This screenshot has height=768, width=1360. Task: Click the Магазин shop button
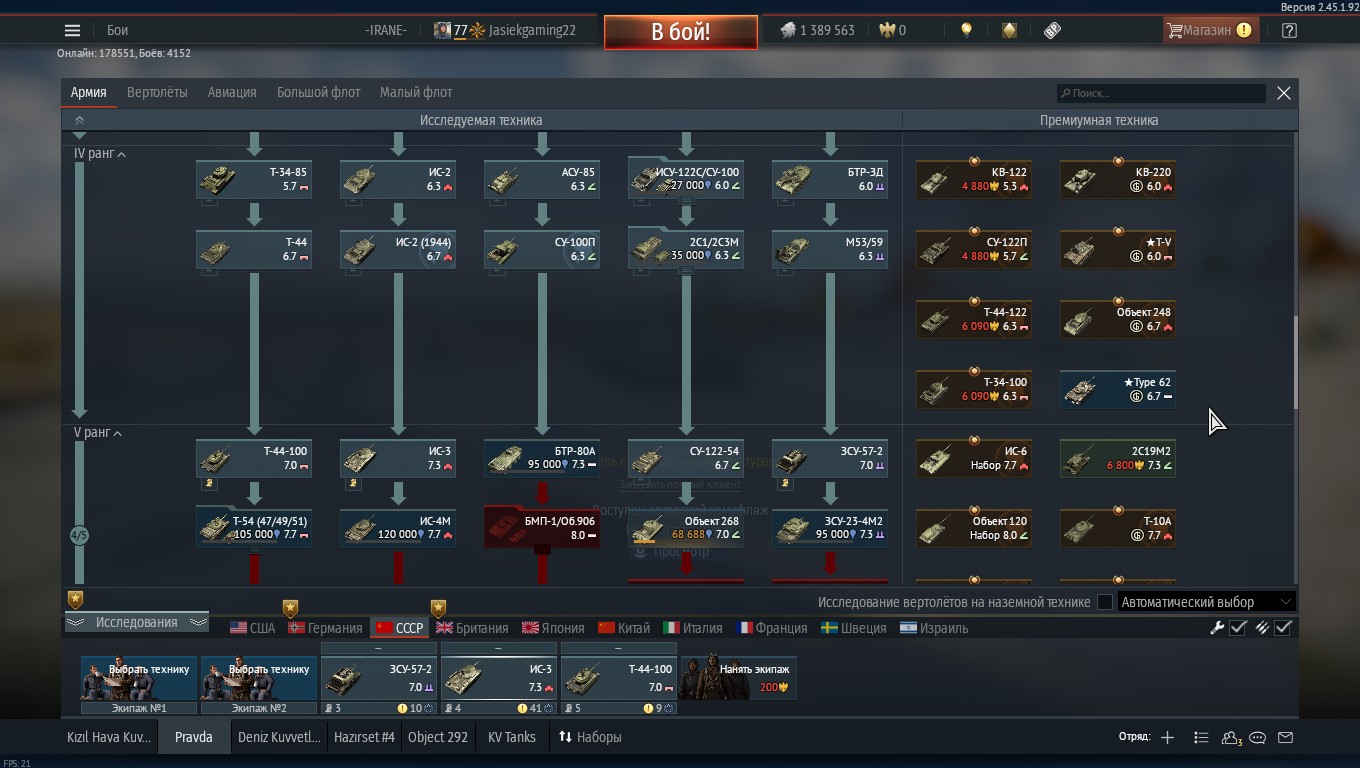tap(1209, 30)
